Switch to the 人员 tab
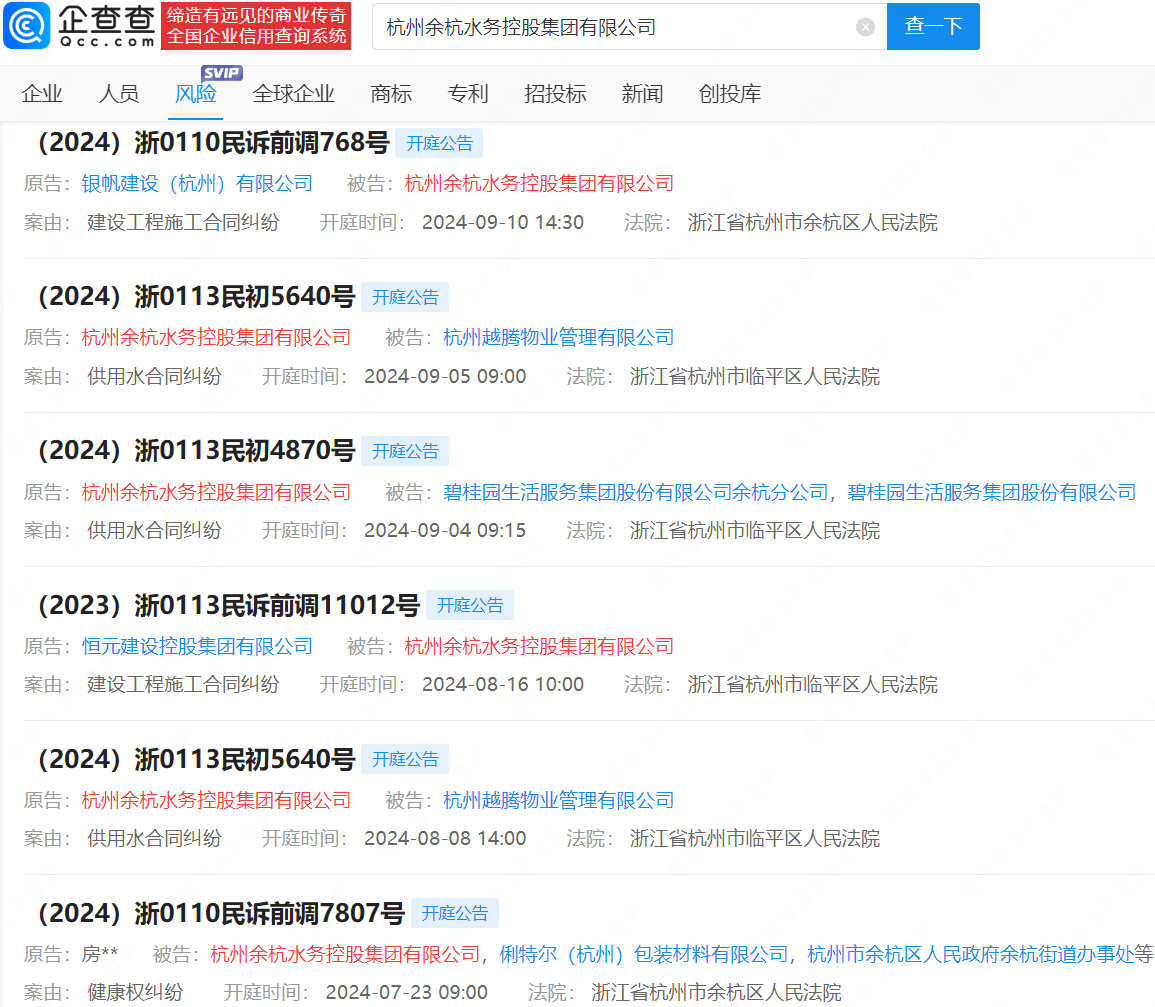This screenshot has height=1007, width=1155. click(120, 93)
